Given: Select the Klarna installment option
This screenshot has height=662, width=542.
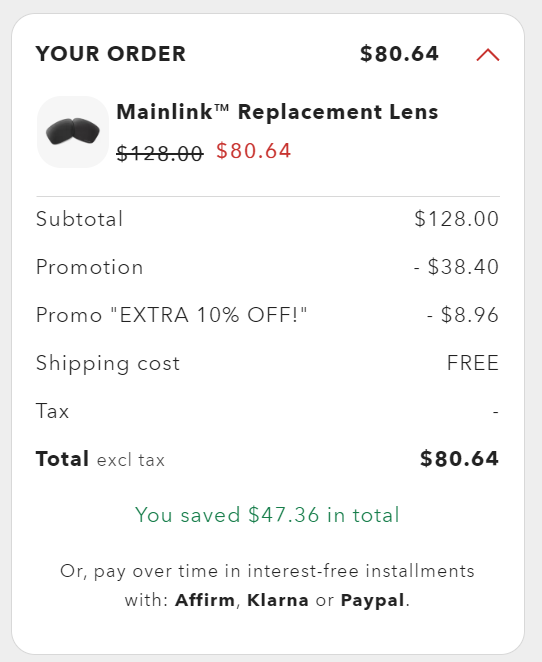Looking at the screenshot, I should click(x=278, y=600).
